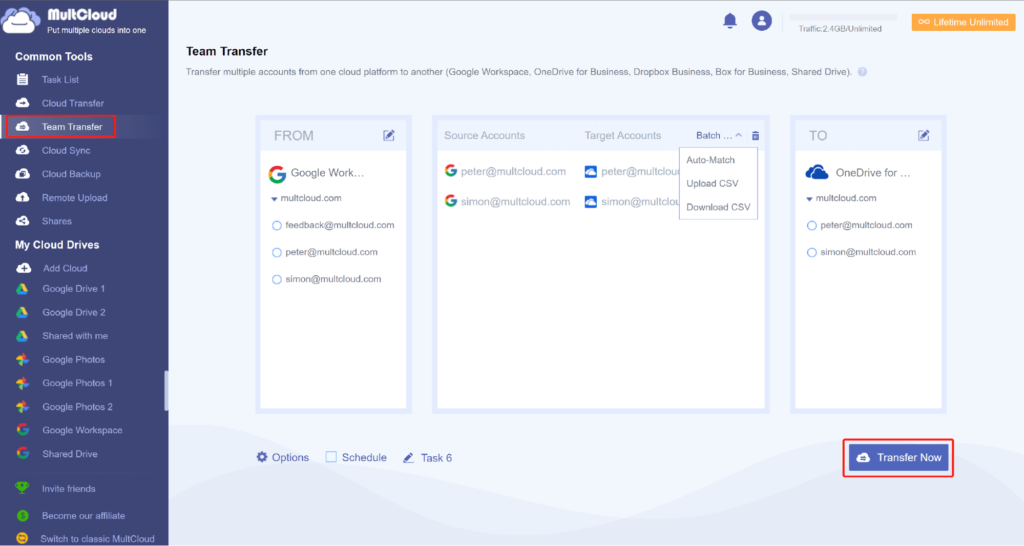Choose Download CSV from Batch menu

[x=718, y=207]
